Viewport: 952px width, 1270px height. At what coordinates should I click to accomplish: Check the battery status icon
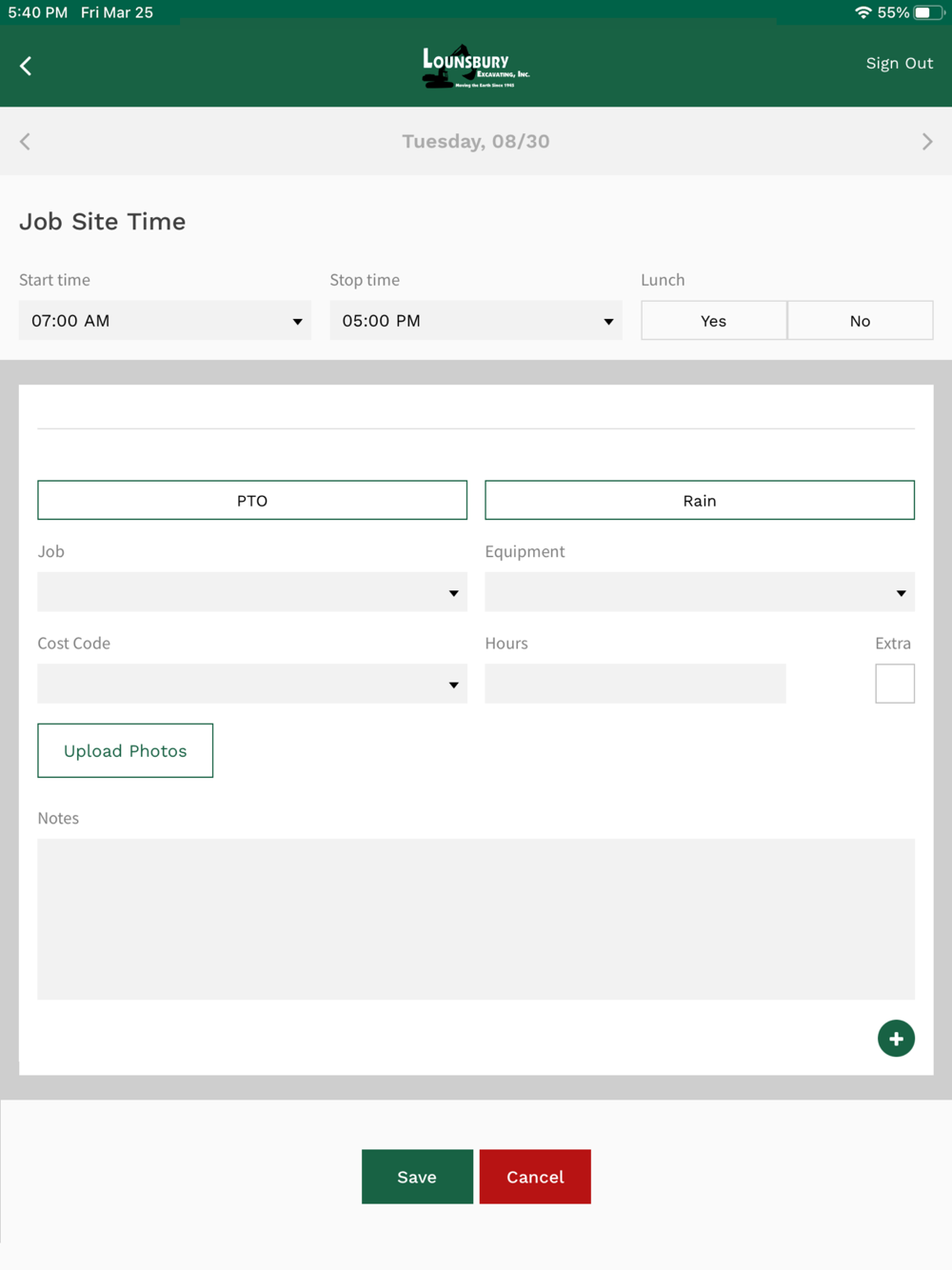[928, 12]
